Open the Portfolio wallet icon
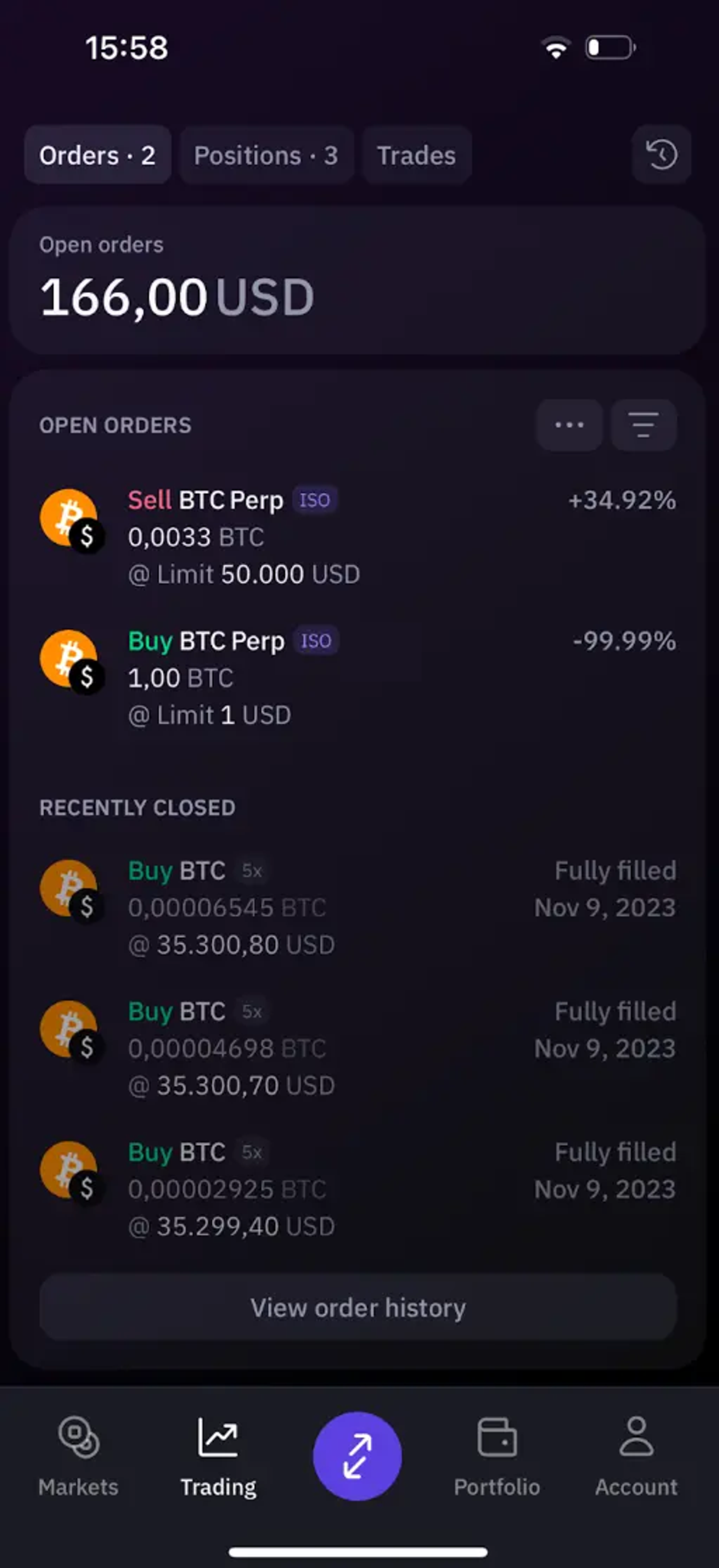The width and height of the screenshot is (719, 1568). click(497, 1437)
